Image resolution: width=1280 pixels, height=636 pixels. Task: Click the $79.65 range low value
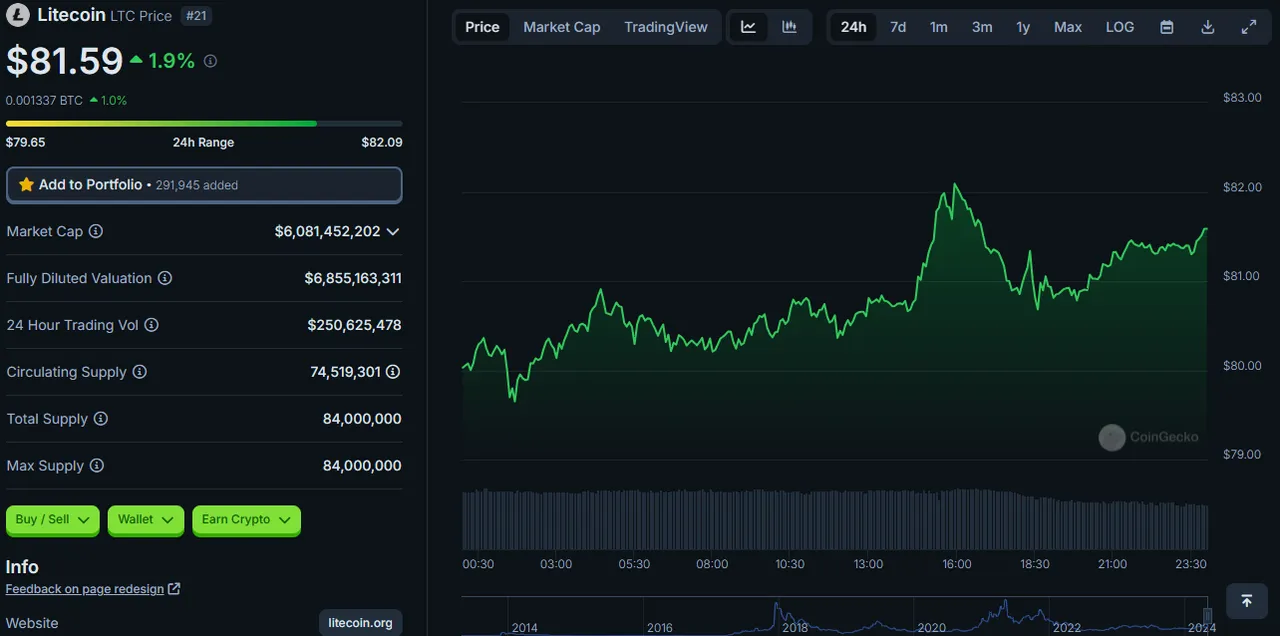pyautogui.click(x=26, y=142)
